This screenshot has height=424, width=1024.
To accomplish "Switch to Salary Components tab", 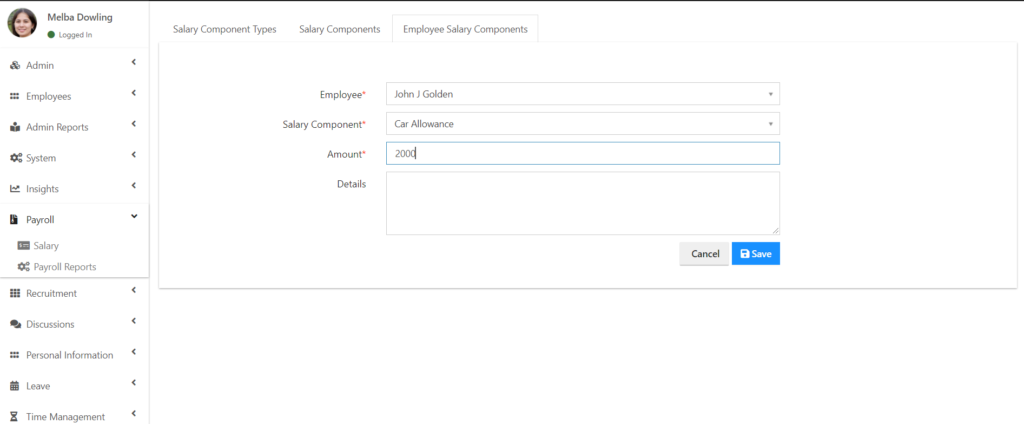I will click(x=339, y=30).
